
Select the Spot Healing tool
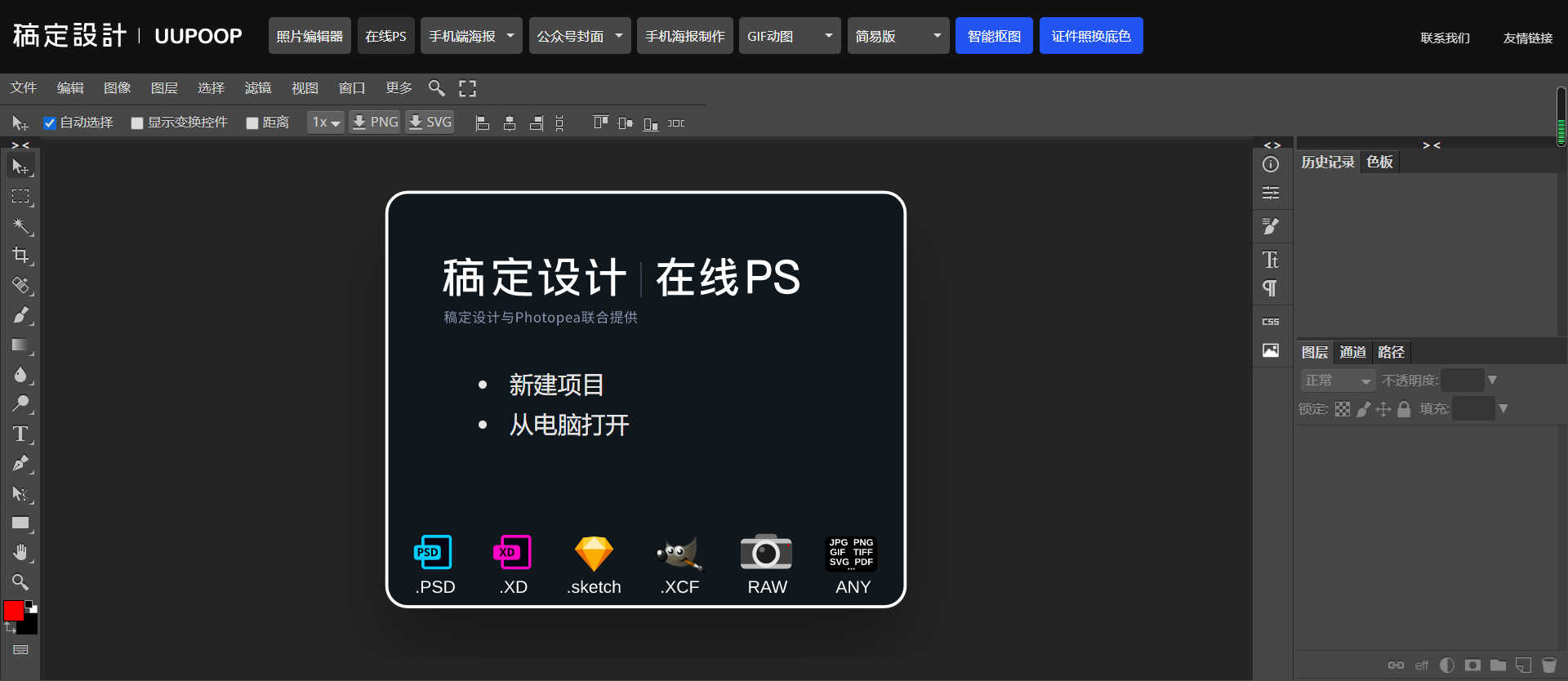pos(20,285)
